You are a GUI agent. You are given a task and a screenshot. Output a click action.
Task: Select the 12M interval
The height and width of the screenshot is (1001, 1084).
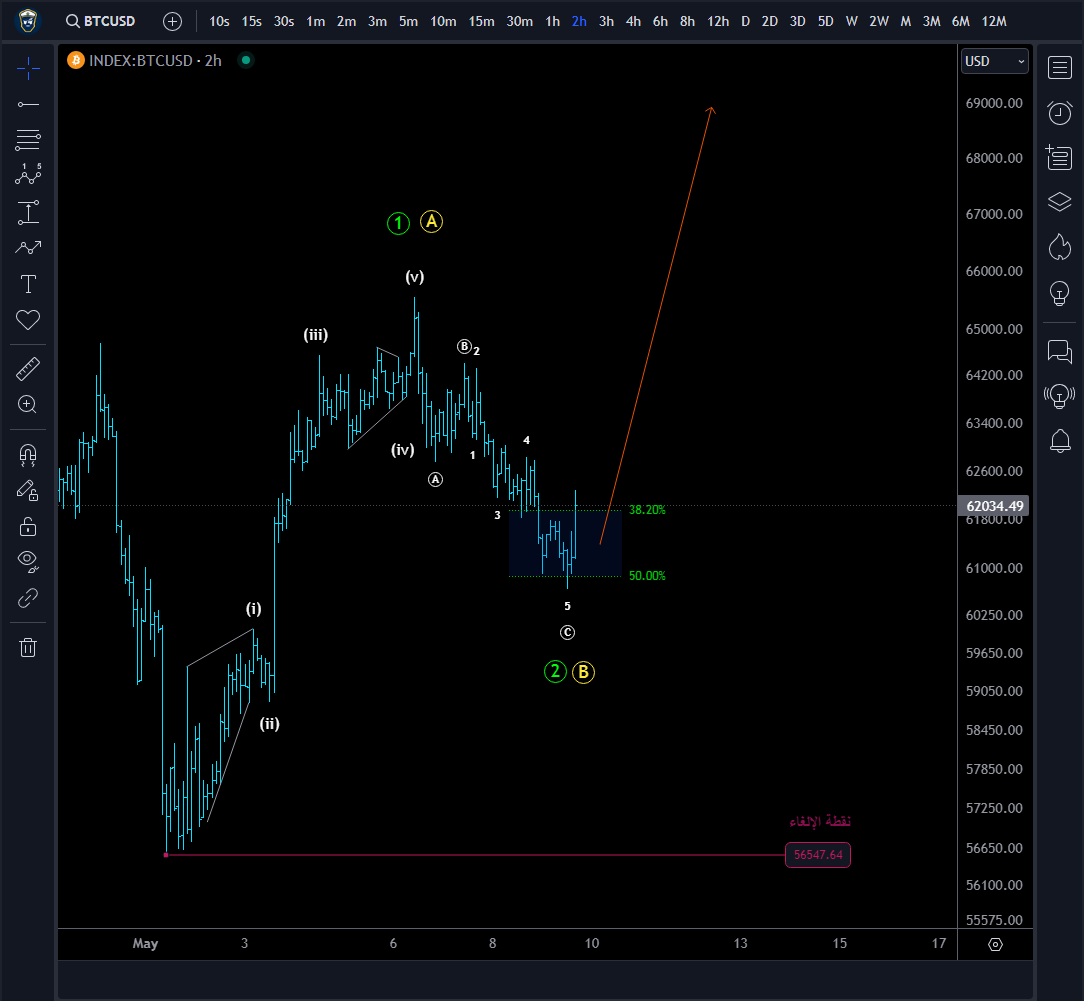pyautogui.click(x=994, y=21)
